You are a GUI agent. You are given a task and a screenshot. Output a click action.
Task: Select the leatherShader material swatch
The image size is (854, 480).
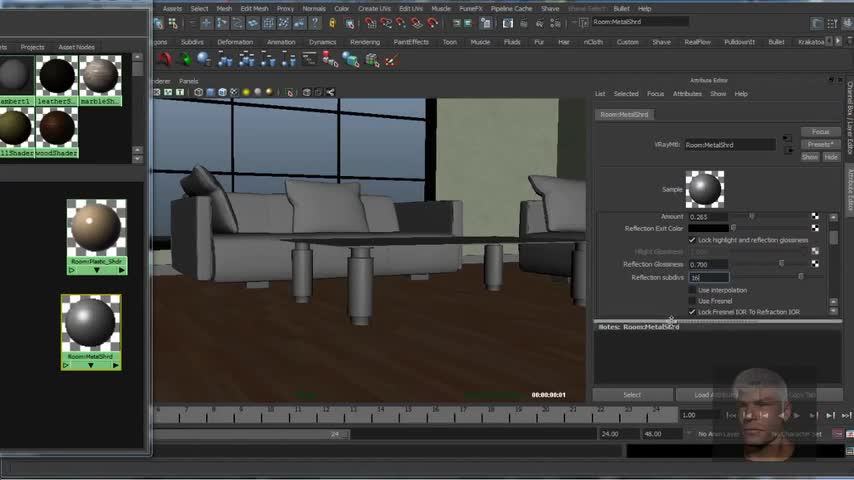tap(57, 81)
